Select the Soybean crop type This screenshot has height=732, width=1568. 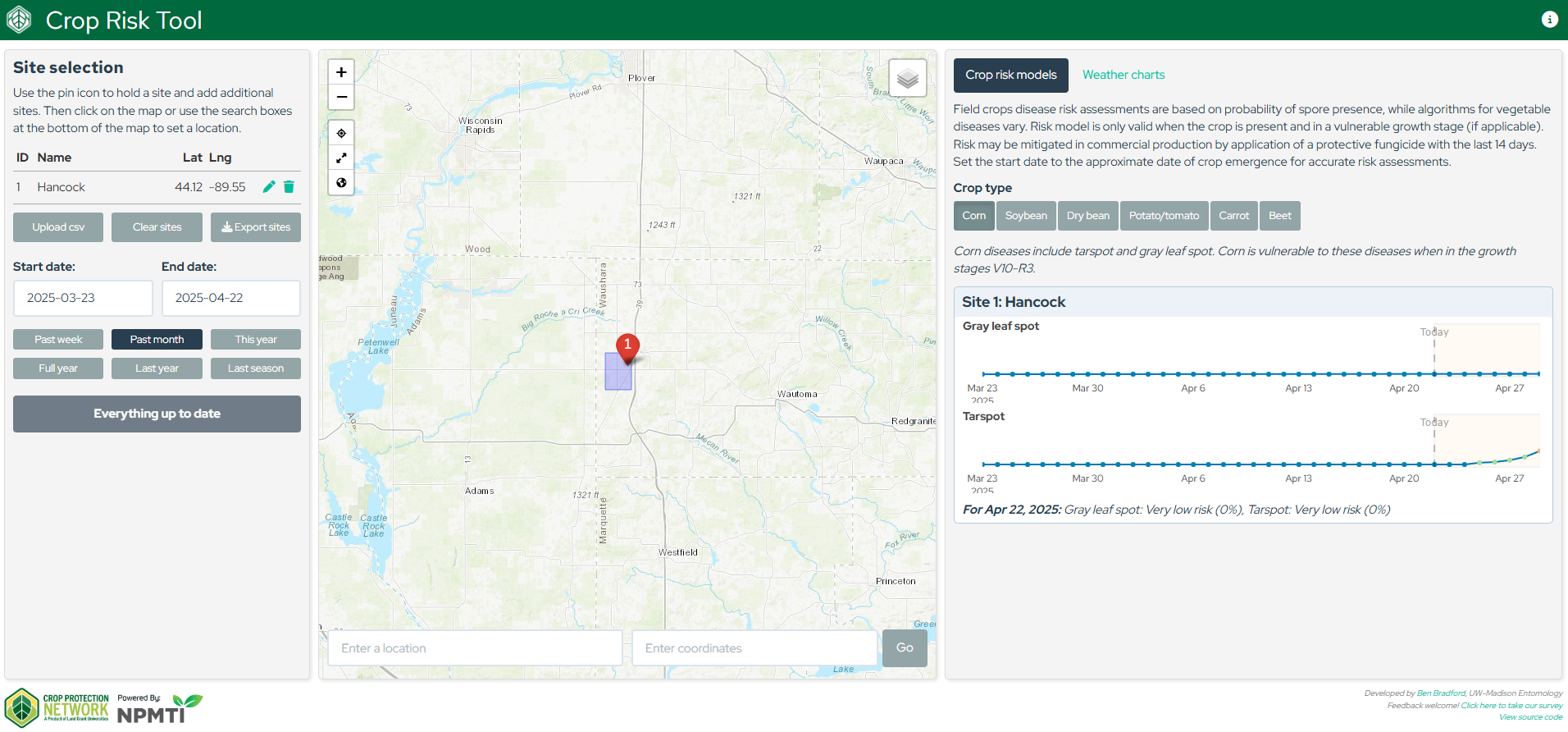(1026, 216)
